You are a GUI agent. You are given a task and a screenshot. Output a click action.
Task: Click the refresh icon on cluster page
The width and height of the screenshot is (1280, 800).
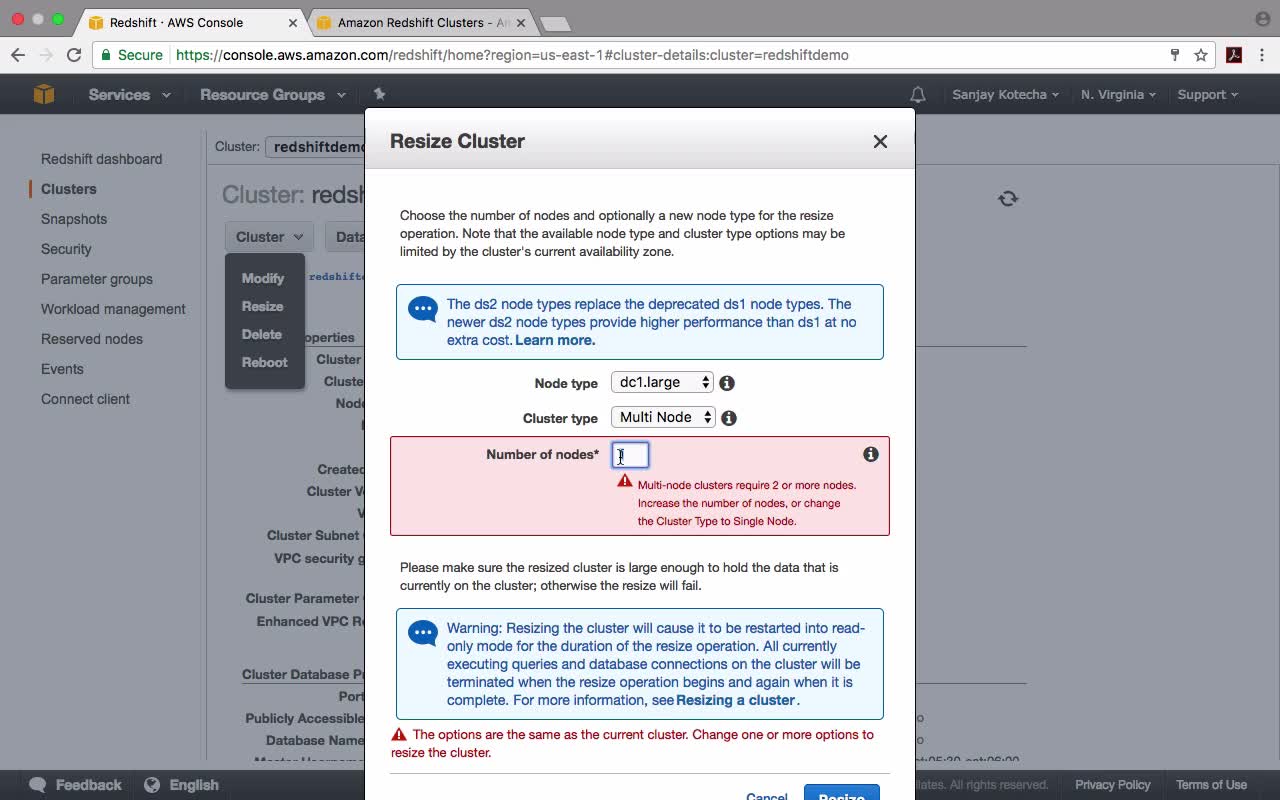[1008, 199]
